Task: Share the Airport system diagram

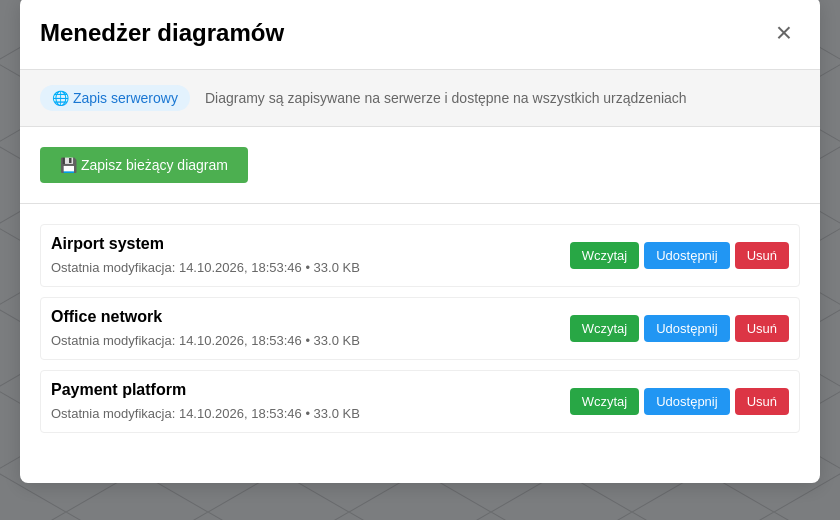Action: (687, 255)
